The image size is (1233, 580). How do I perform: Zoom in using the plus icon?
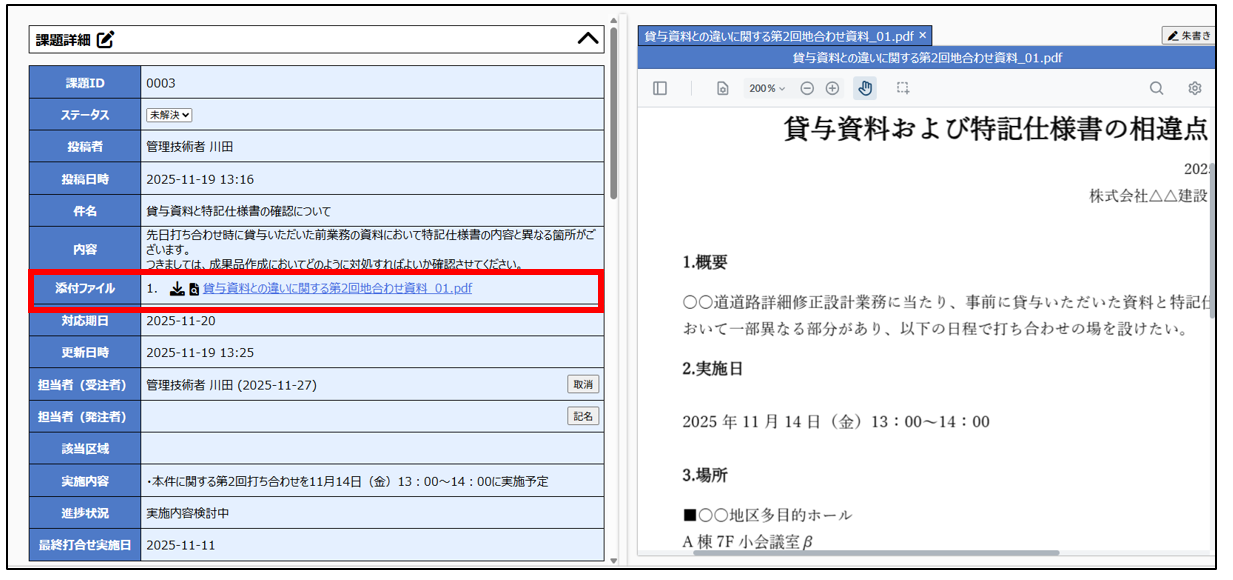(832, 88)
